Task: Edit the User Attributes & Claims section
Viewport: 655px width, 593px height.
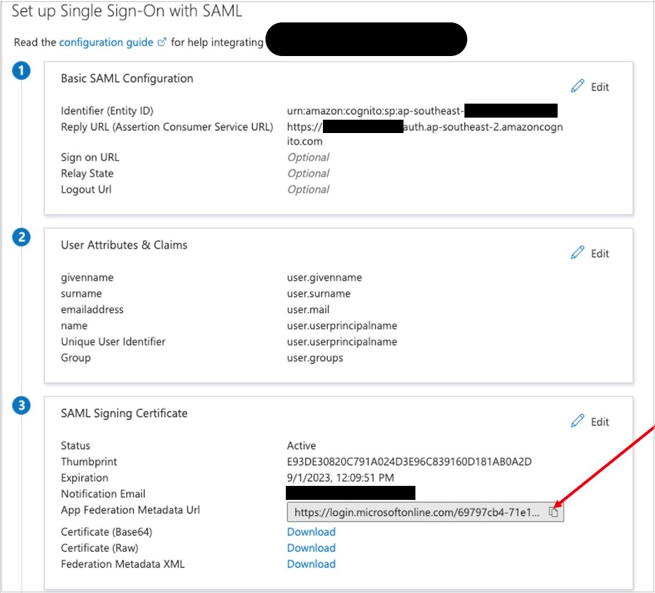Action: click(x=590, y=253)
